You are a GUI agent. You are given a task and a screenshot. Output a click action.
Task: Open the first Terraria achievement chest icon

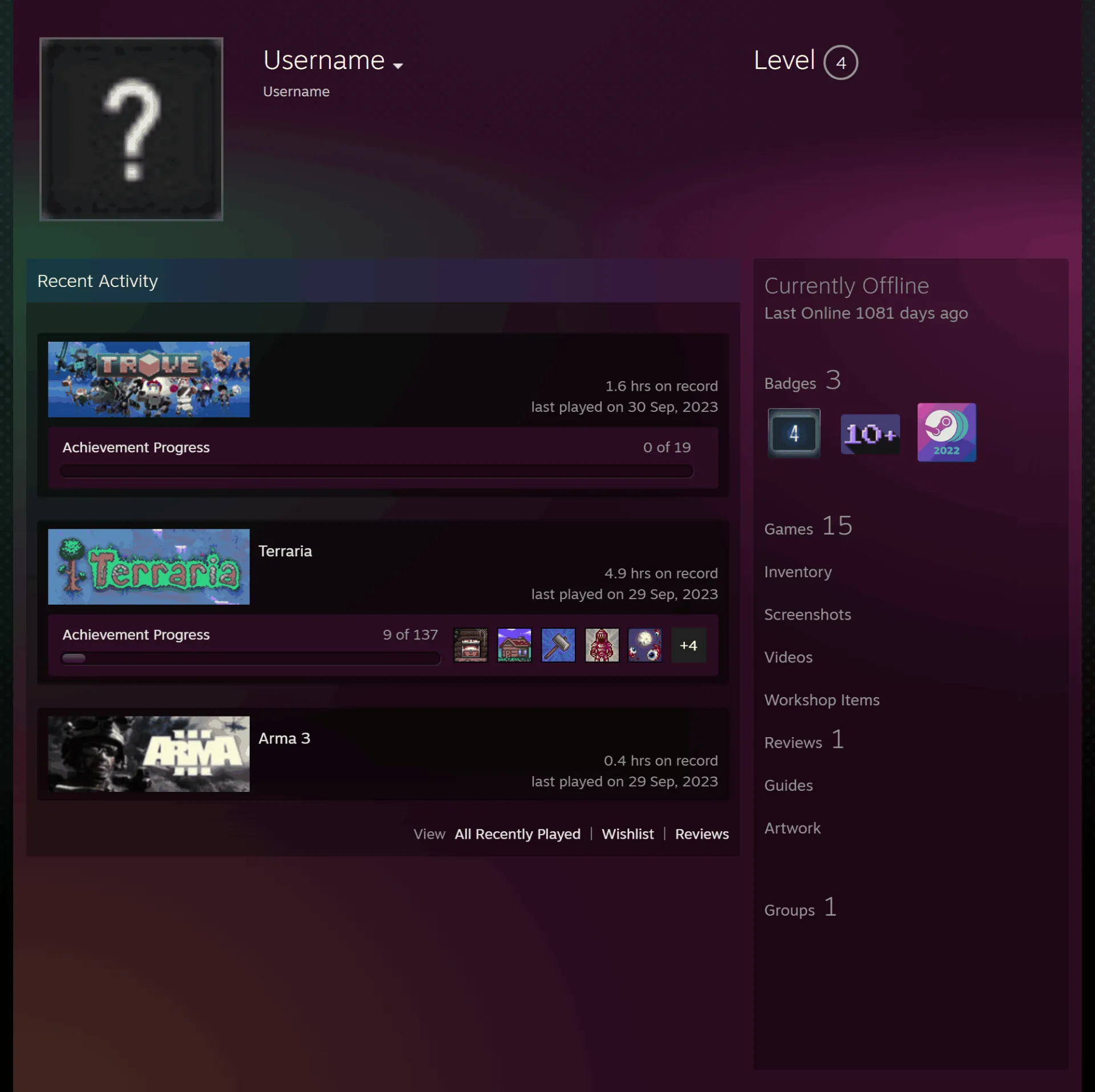[x=471, y=645]
